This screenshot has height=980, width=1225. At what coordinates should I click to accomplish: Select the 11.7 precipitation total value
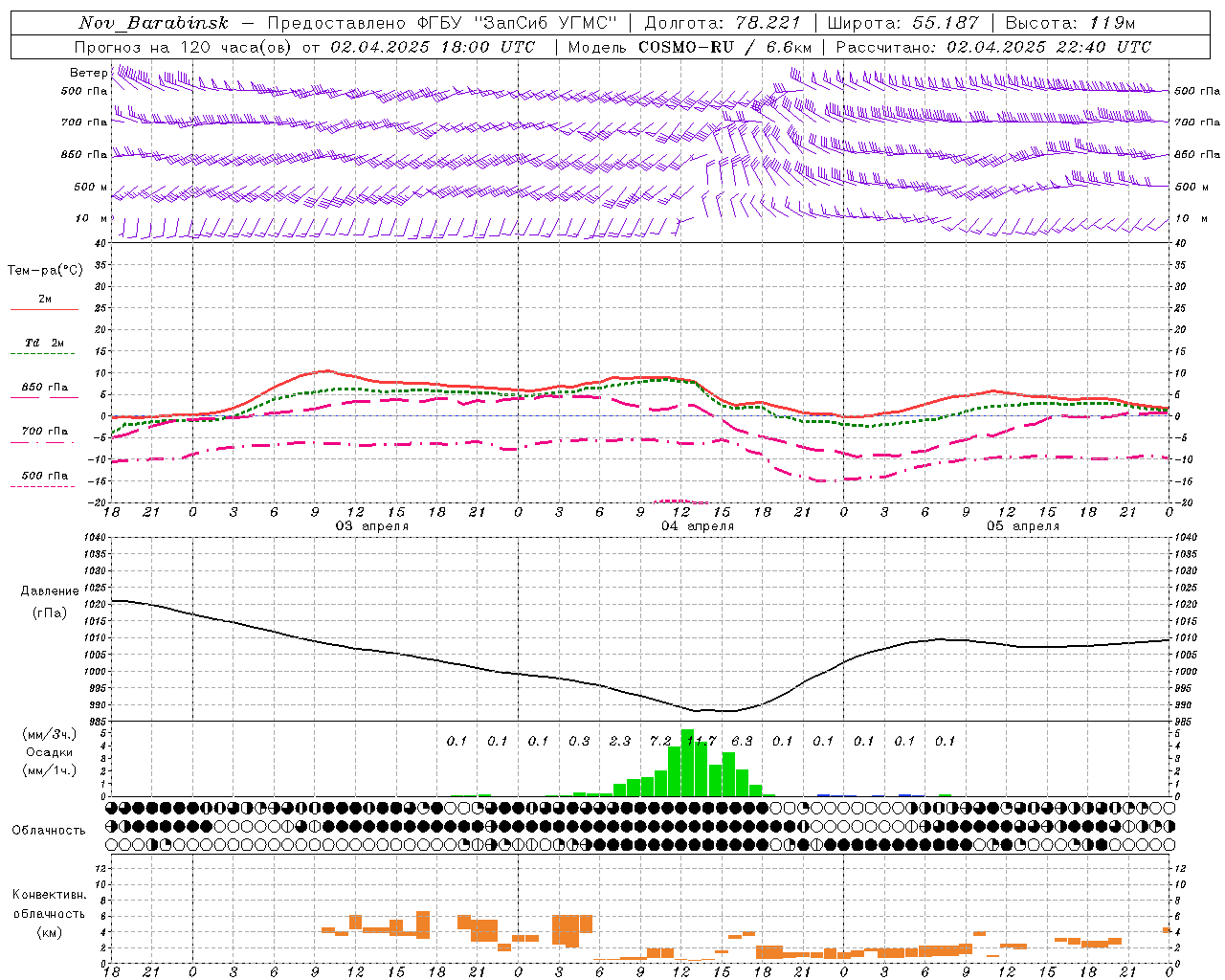click(702, 741)
